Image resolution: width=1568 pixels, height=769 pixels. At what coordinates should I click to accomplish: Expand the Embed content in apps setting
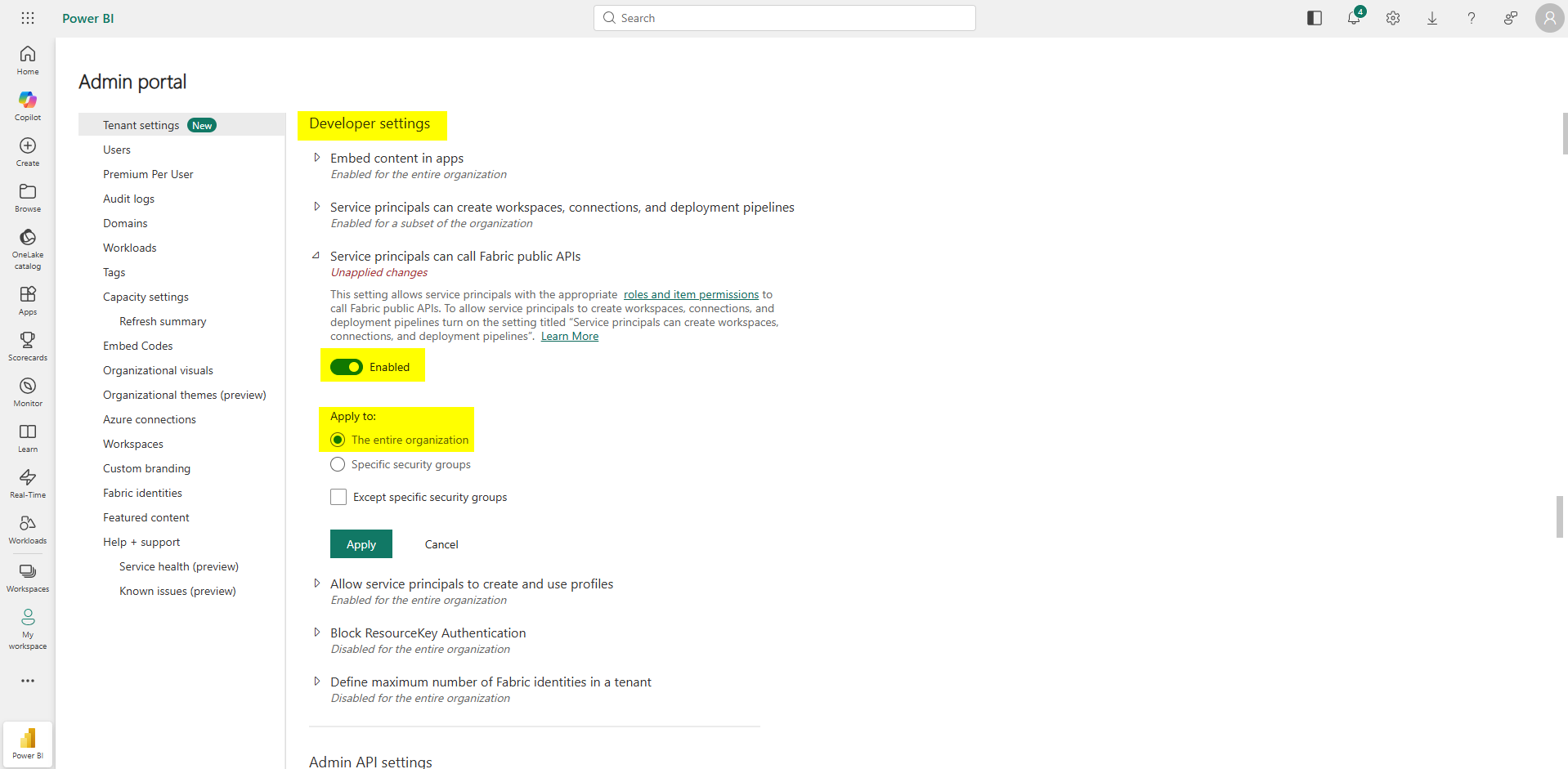317,158
